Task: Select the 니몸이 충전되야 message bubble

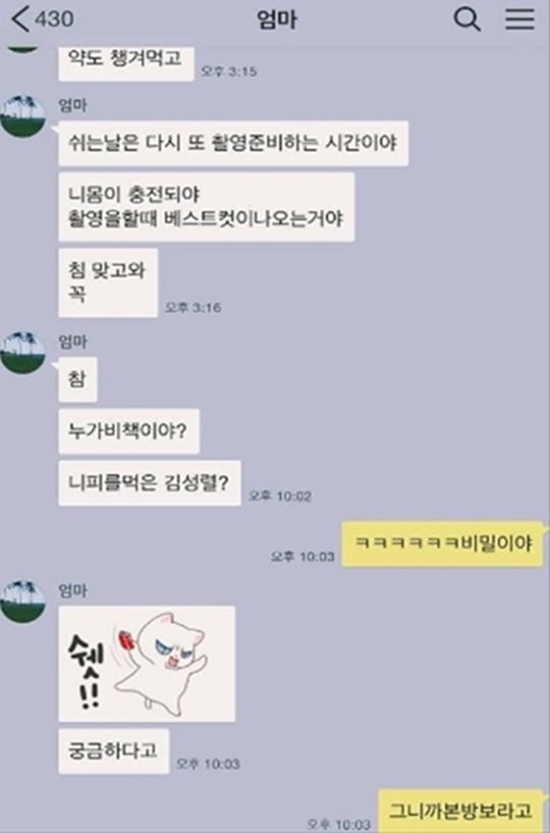Action: click(206, 207)
